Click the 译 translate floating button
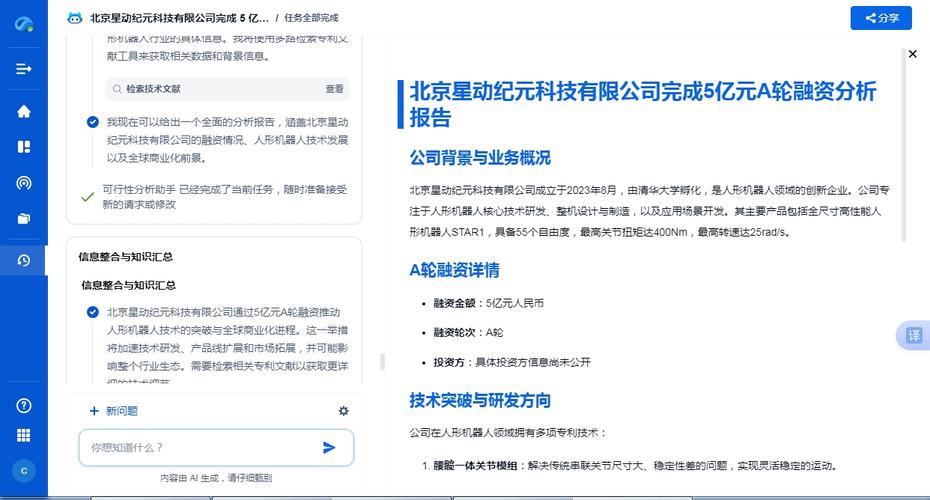Image resolution: width=930 pixels, height=500 pixels. [913, 336]
